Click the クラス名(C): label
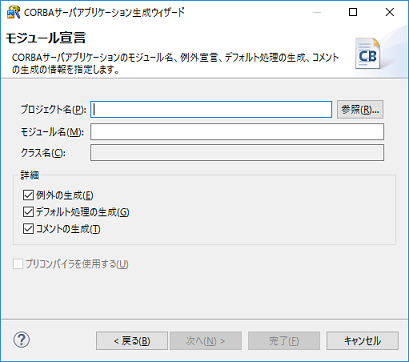The image size is (409, 362). [43, 153]
